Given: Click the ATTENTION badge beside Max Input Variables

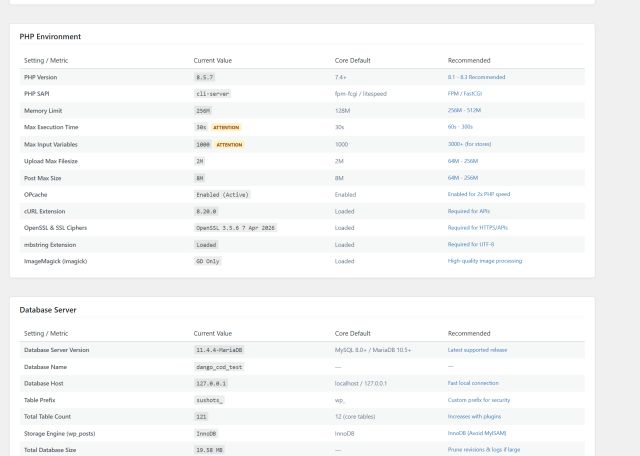Looking at the screenshot, I should coord(229,145).
